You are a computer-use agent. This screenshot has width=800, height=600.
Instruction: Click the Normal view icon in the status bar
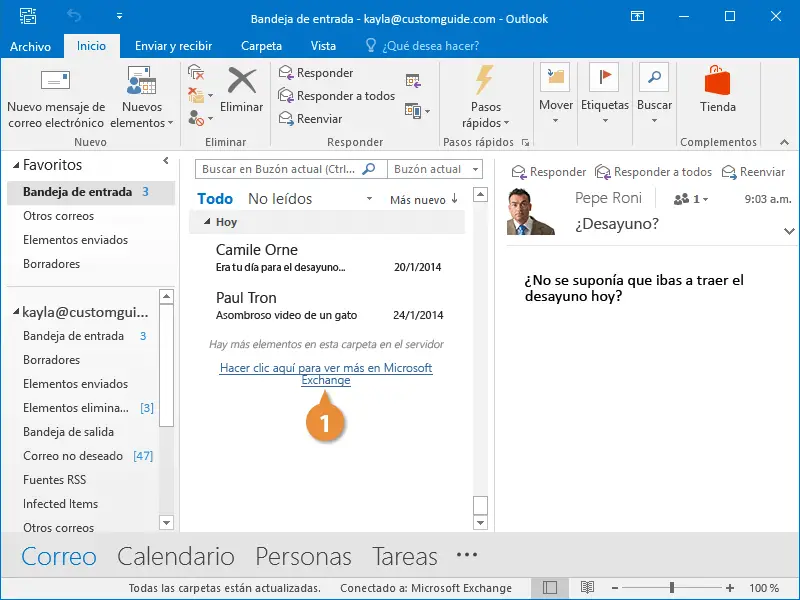549,588
